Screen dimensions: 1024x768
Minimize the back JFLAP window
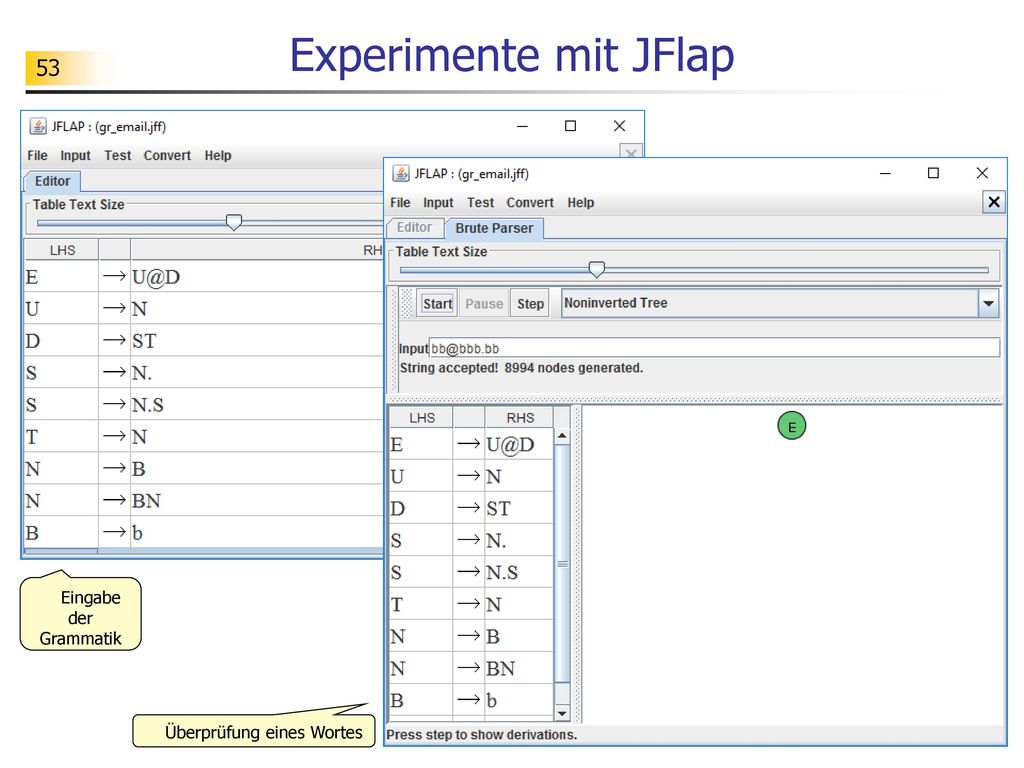click(522, 127)
